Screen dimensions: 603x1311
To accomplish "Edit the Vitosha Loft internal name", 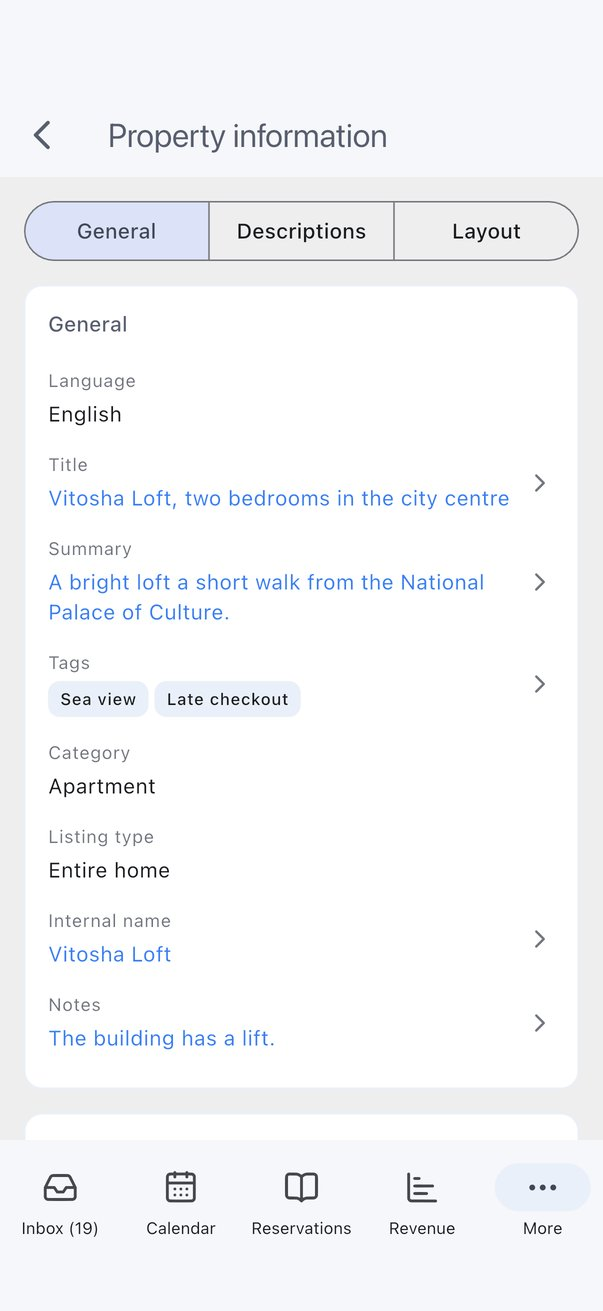I will 110,954.
